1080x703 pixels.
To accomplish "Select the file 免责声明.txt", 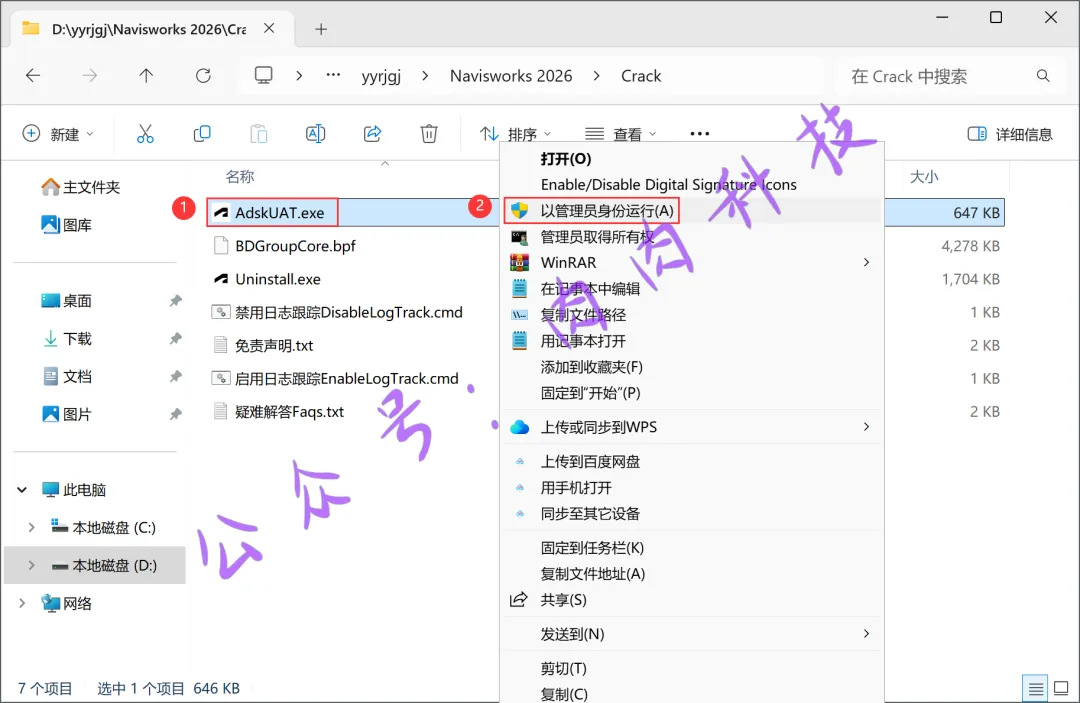I will (274, 345).
